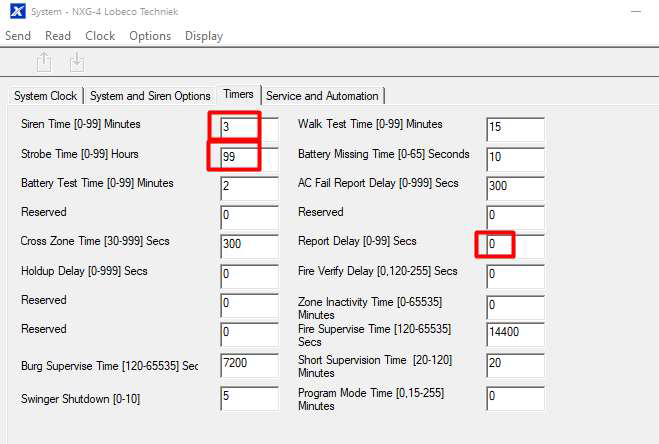Click the Walk Test Time field
Image resolution: width=659 pixels, height=444 pixels.
[515, 130]
